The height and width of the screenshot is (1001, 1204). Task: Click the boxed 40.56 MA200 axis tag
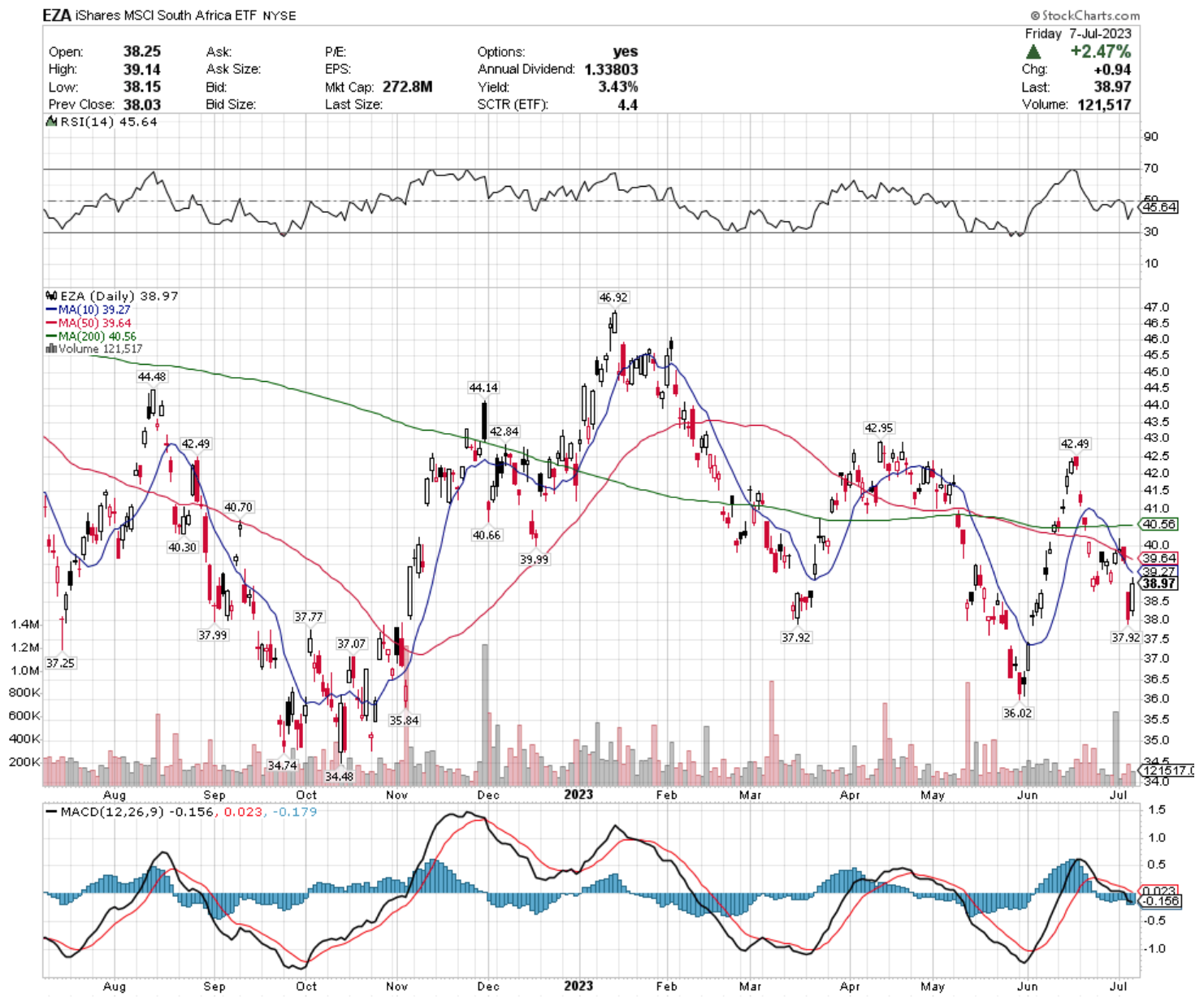coord(1159,525)
